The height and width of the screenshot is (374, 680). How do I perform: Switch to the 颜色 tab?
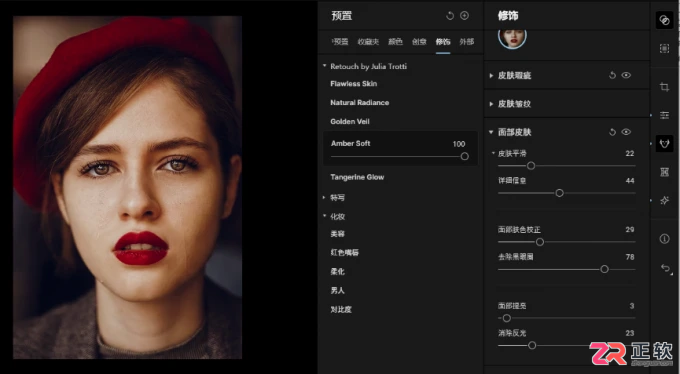click(395, 42)
